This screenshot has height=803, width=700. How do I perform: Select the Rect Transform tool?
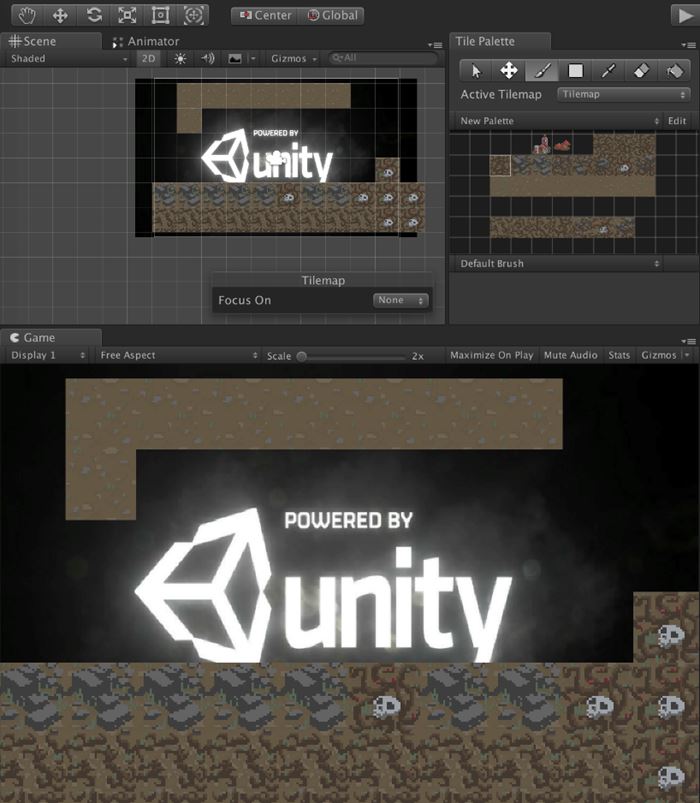tap(160, 15)
